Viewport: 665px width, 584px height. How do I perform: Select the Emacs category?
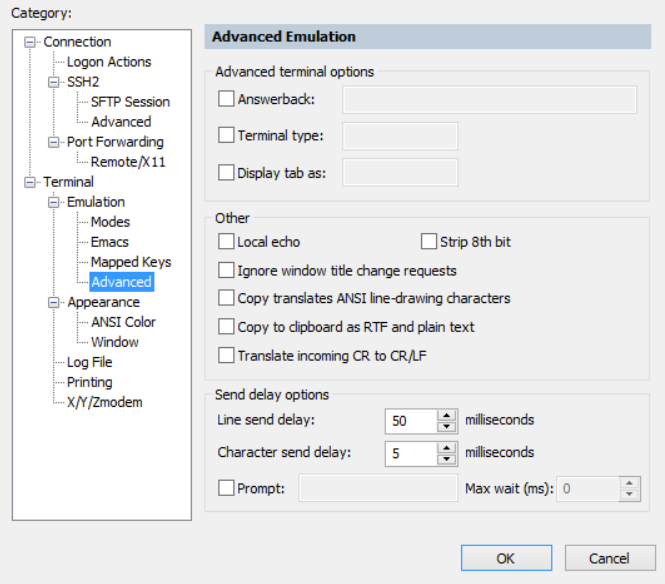(x=109, y=242)
